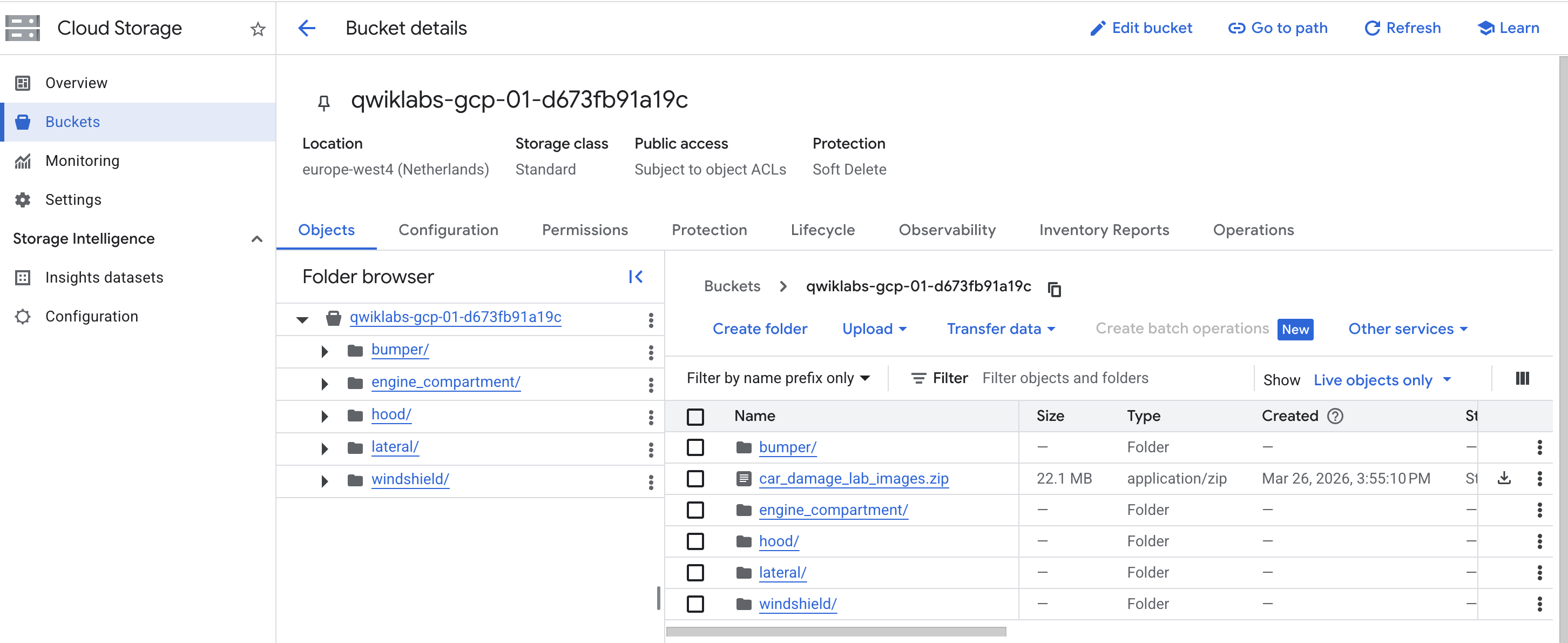Click the back arrow beside Bucket details

(307, 28)
